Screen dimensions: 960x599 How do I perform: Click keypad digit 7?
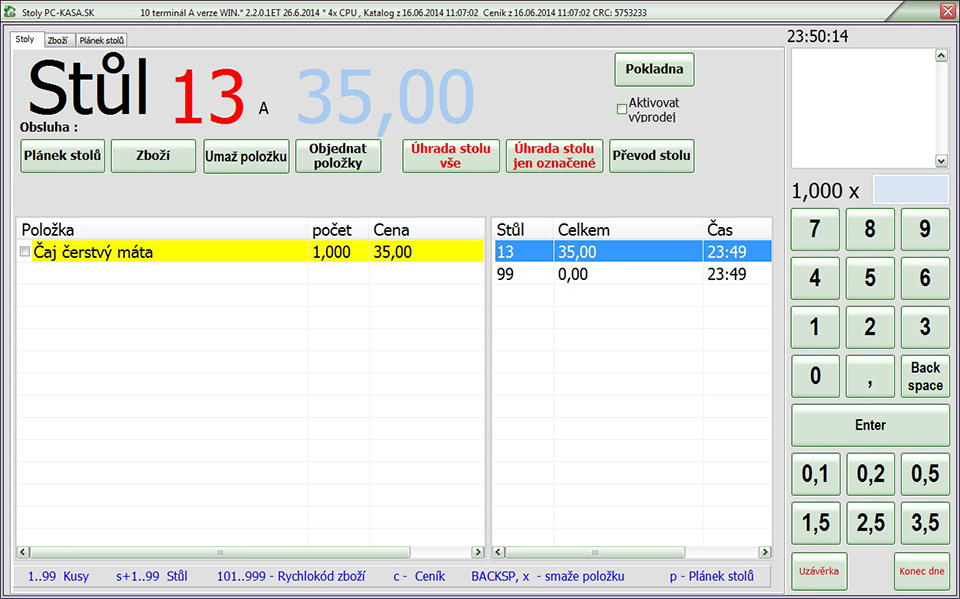[x=815, y=229]
